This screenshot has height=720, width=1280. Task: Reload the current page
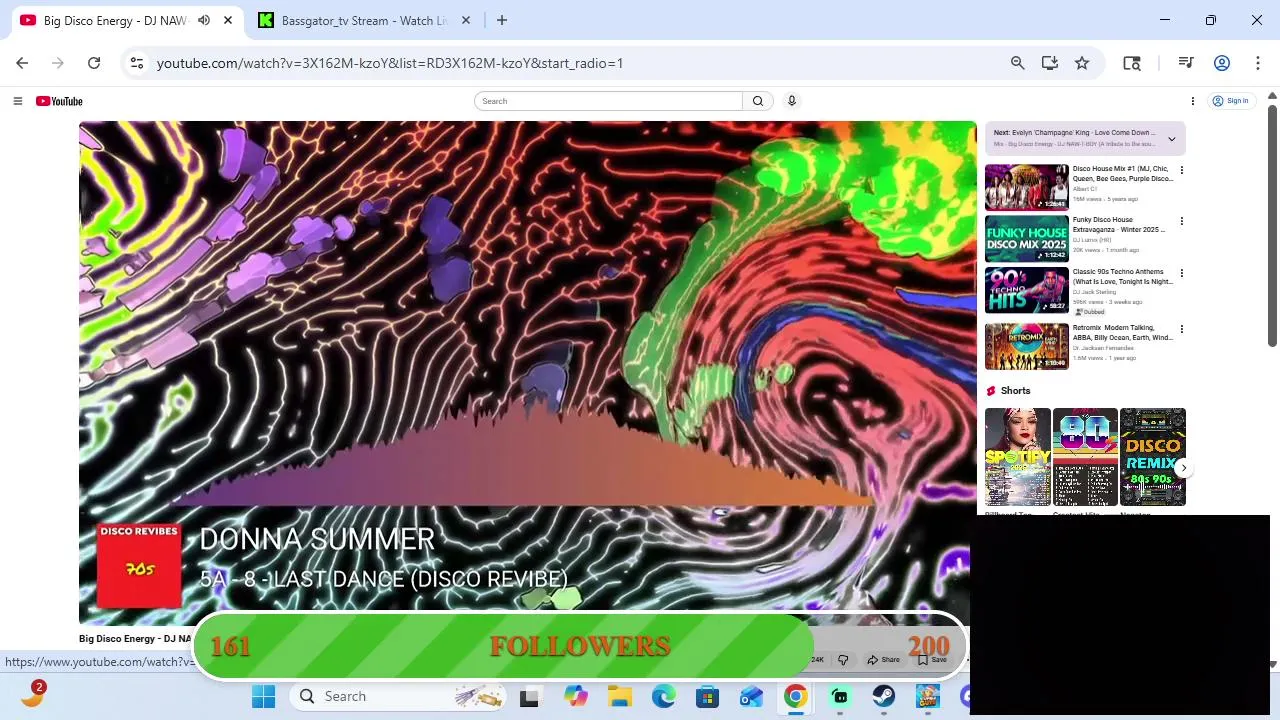click(x=94, y=63)
